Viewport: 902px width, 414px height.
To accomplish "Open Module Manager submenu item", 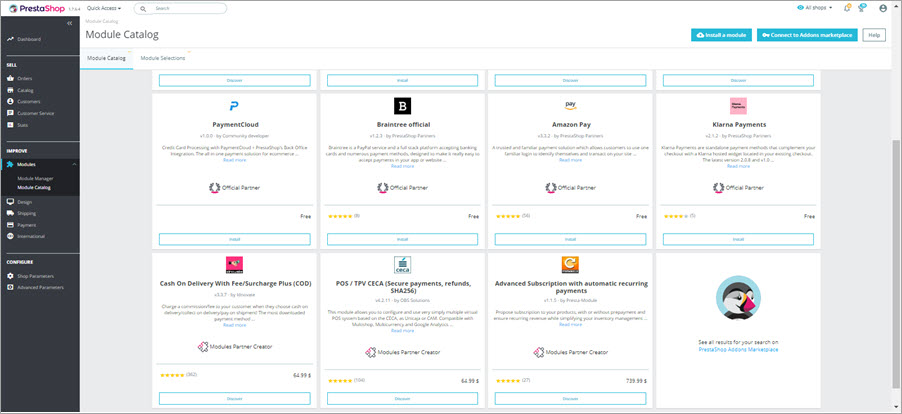I will 35,179.
